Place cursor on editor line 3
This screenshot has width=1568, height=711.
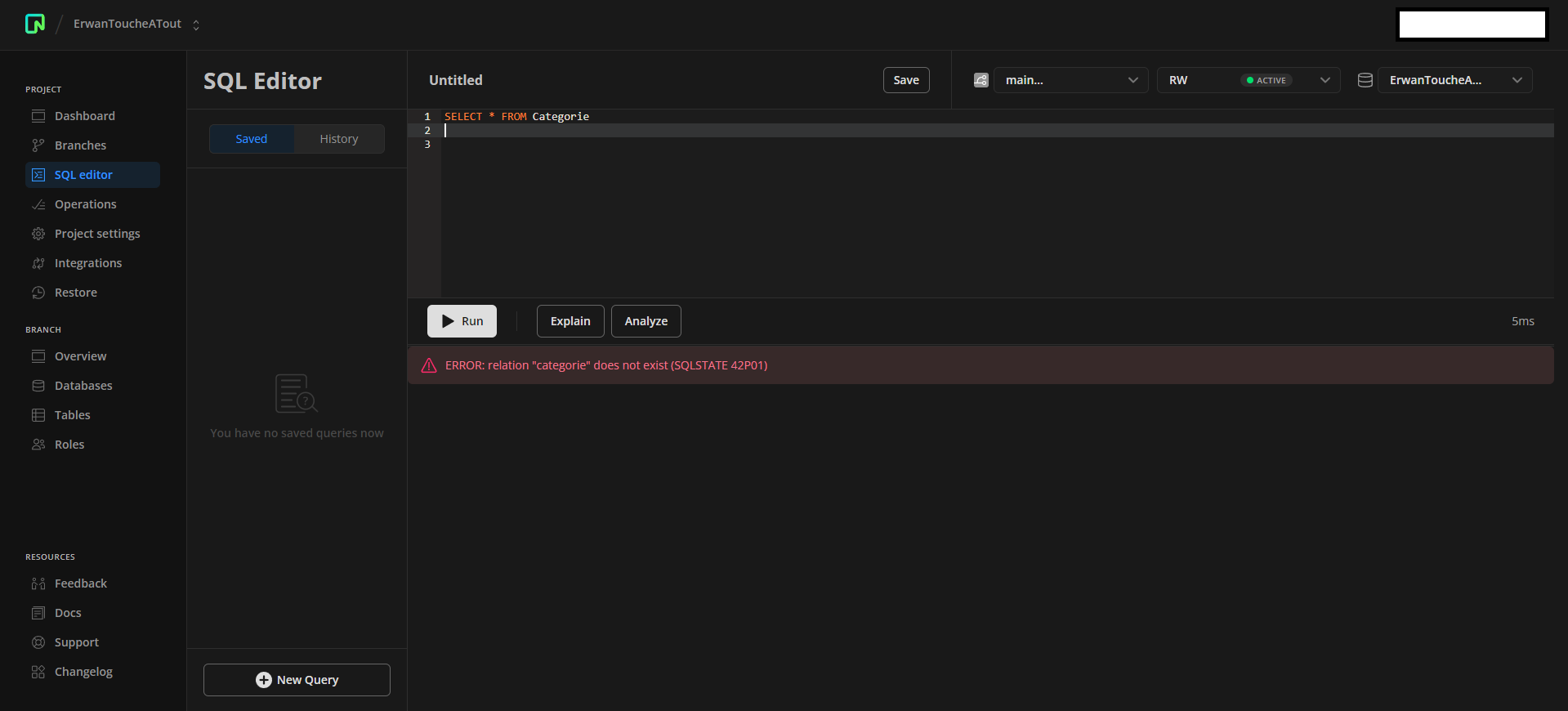997,145
